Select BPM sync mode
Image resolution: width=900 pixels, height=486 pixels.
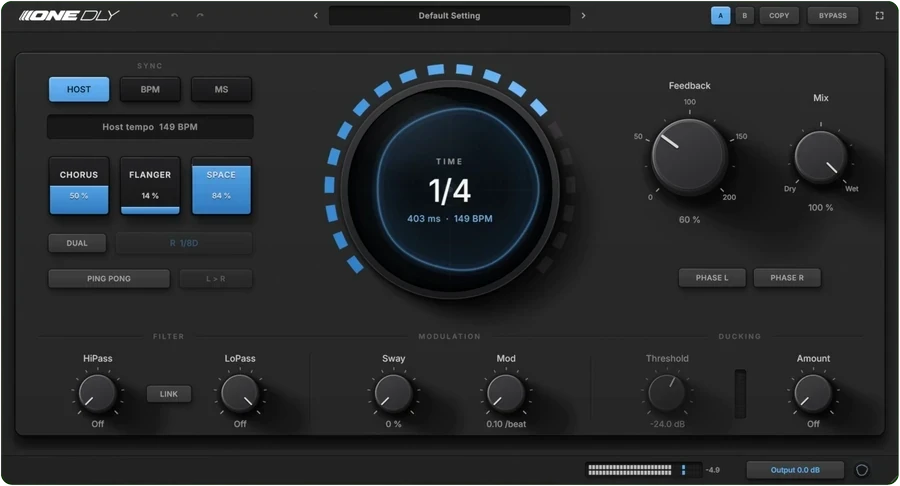(150, 90)
